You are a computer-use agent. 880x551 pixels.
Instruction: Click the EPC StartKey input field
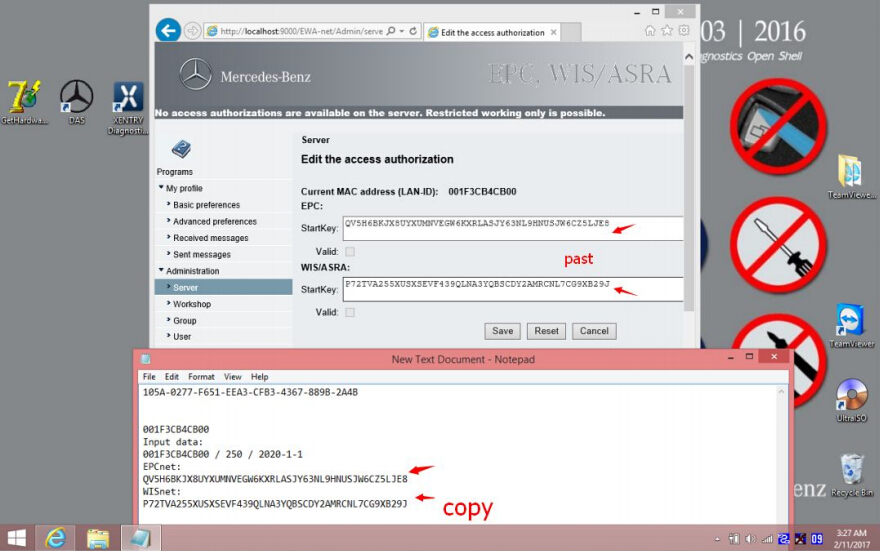pyautogui.click(x=512, y=228)
